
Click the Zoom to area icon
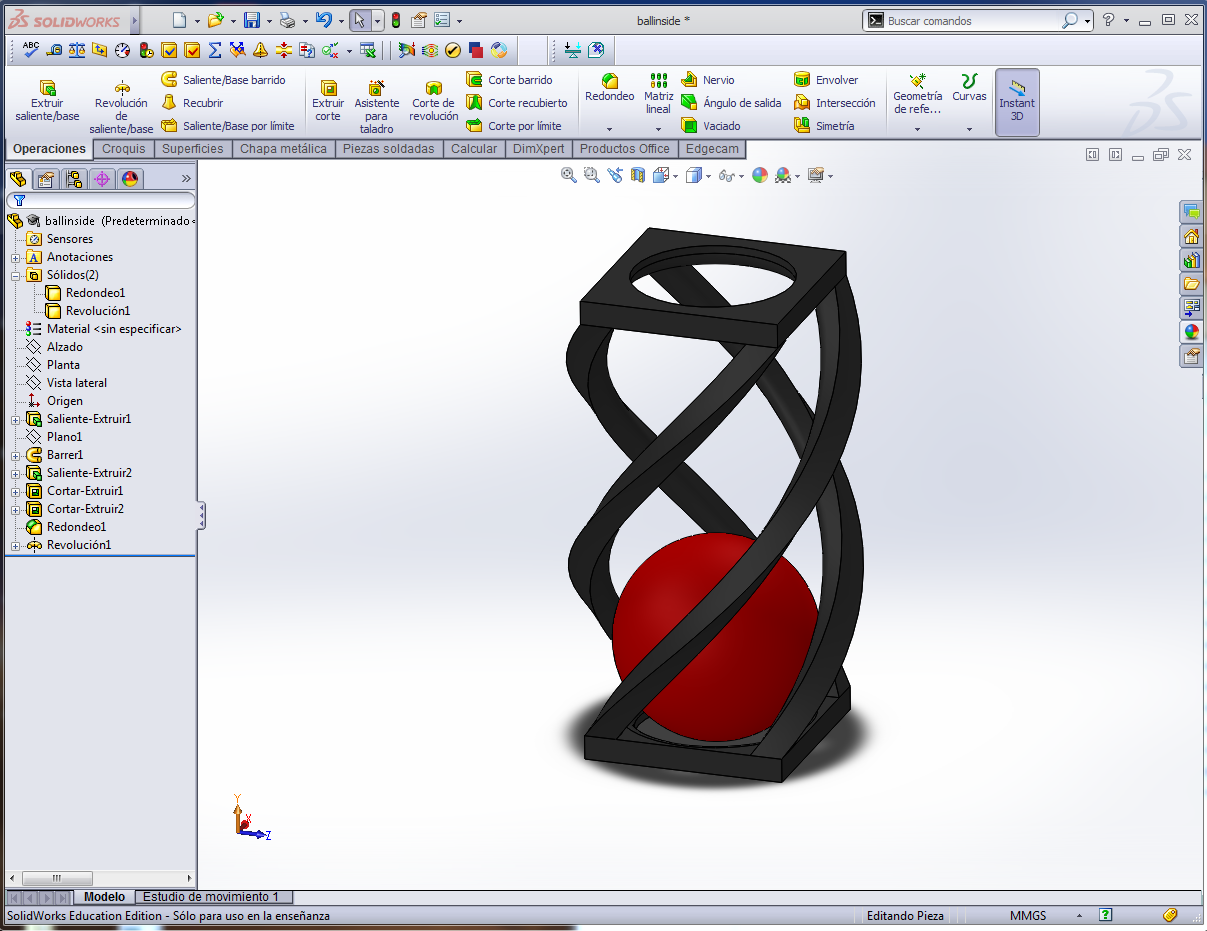click(591, 175)
